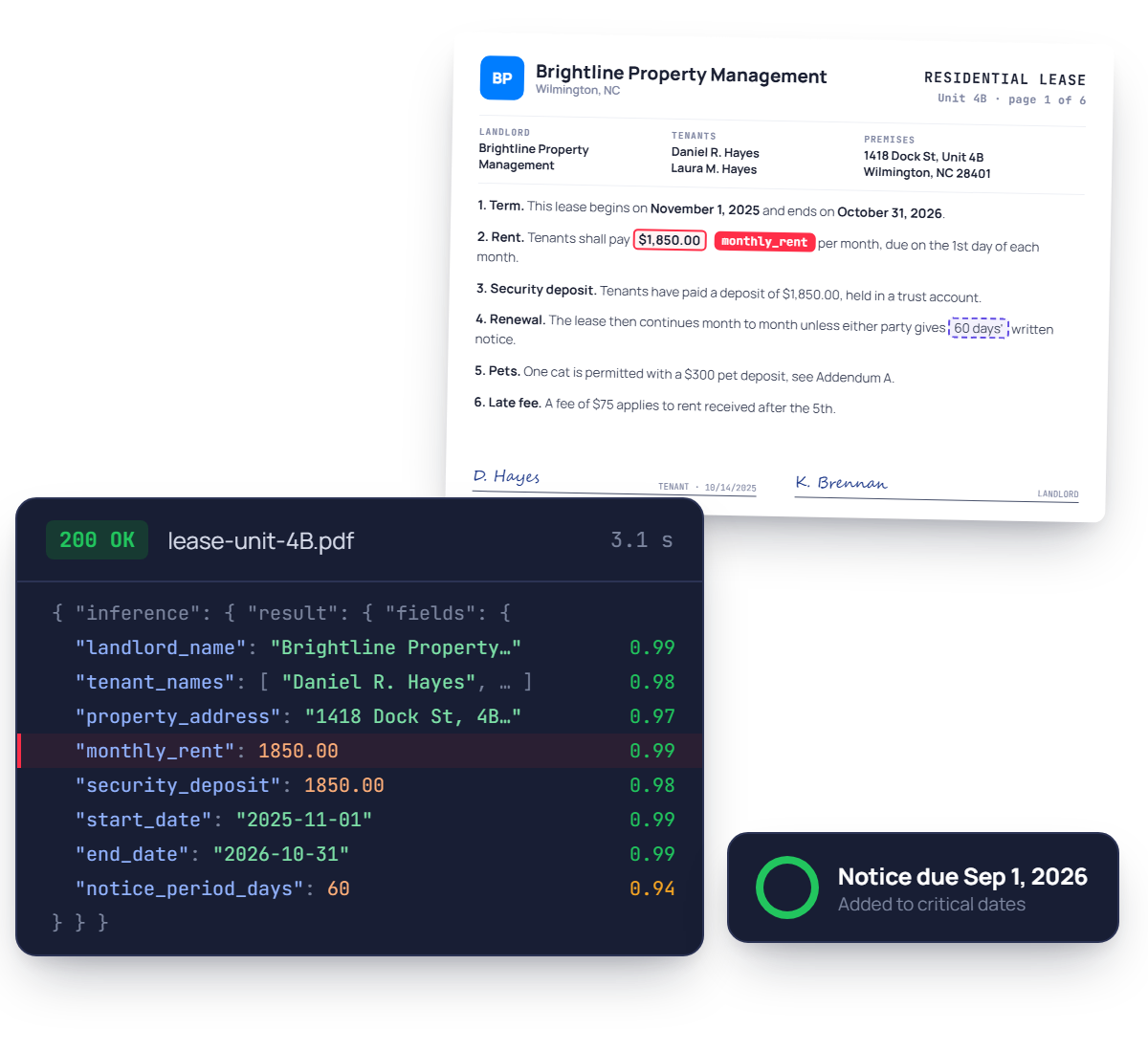Select the "start_date" key in the JSON

pyautogui.click(x=143, y=820)
